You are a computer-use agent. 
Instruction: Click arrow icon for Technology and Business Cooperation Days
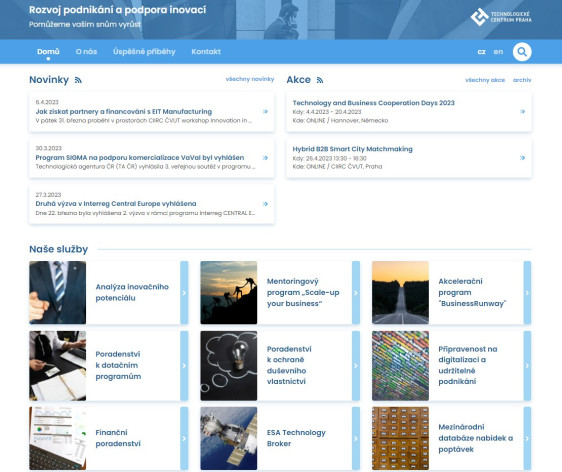522,111
